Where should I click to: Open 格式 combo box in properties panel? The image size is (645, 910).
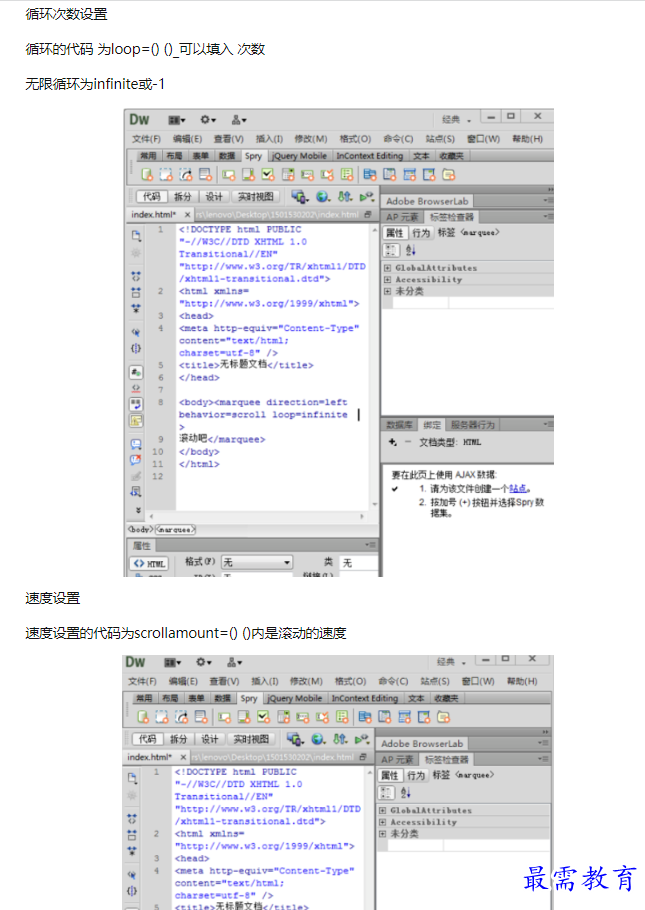[257, 562]
